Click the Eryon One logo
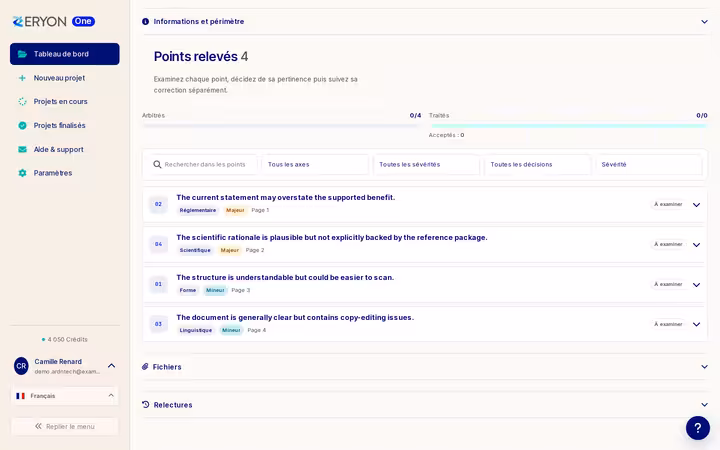 pyautogui.click(x=53, y=22)
